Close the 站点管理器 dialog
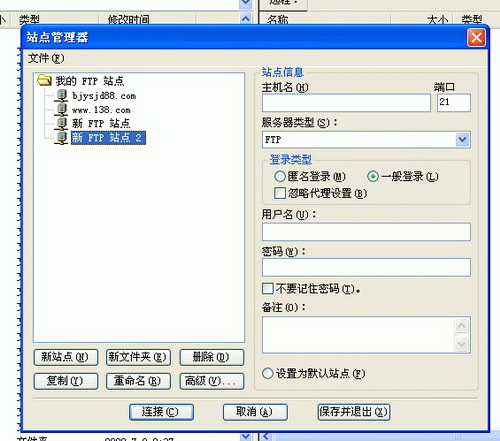500x441 pixels. click(x=476, y=37)
